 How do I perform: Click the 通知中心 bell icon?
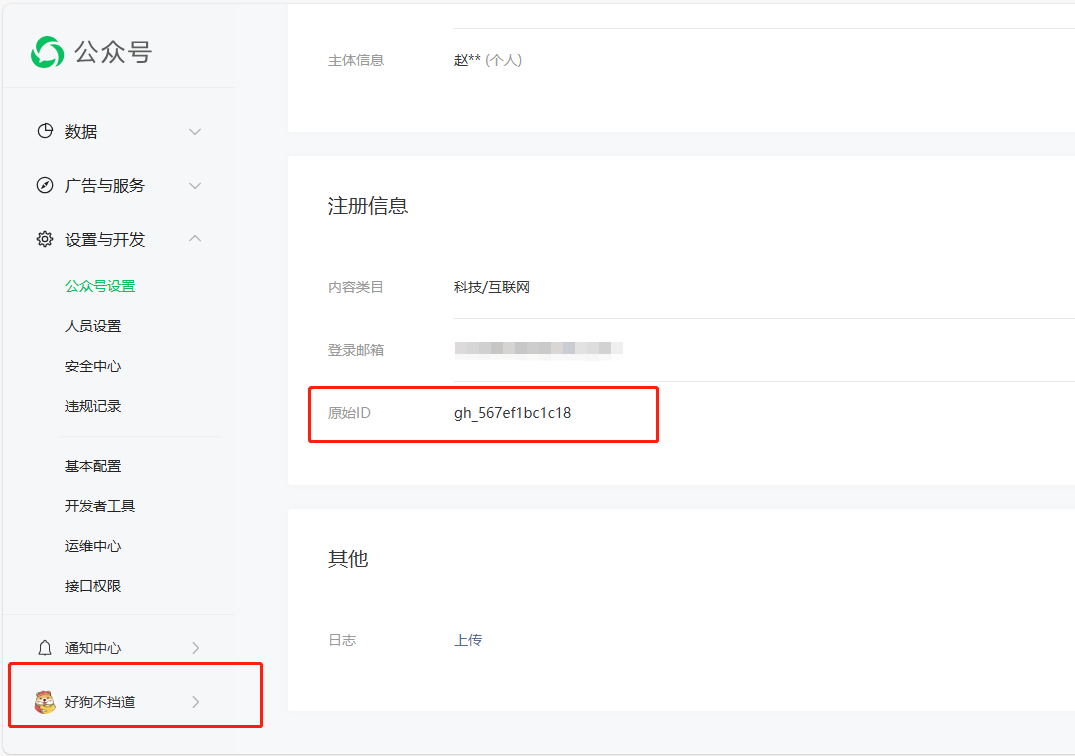pos(45,648)
